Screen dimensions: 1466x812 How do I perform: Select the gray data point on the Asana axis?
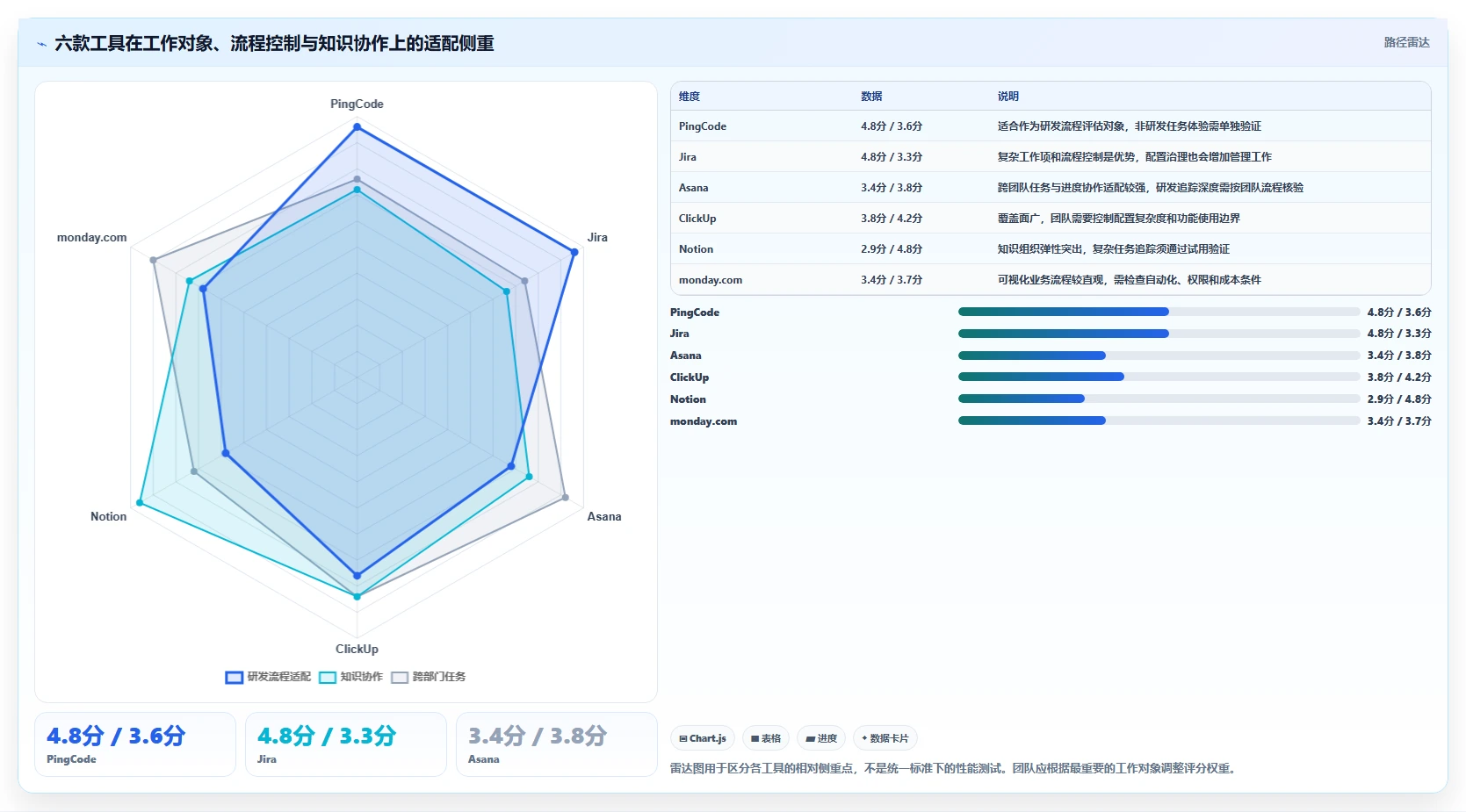pos(566,498)
